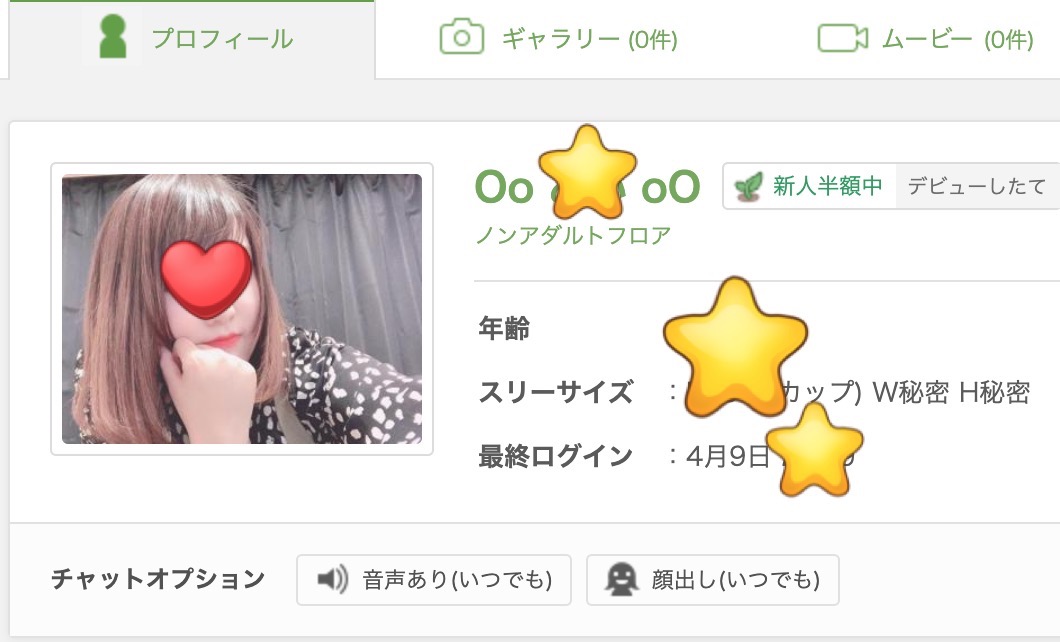Click the star icon near the username
This screenshot has height=642, width=1060.
click(589, 178)
